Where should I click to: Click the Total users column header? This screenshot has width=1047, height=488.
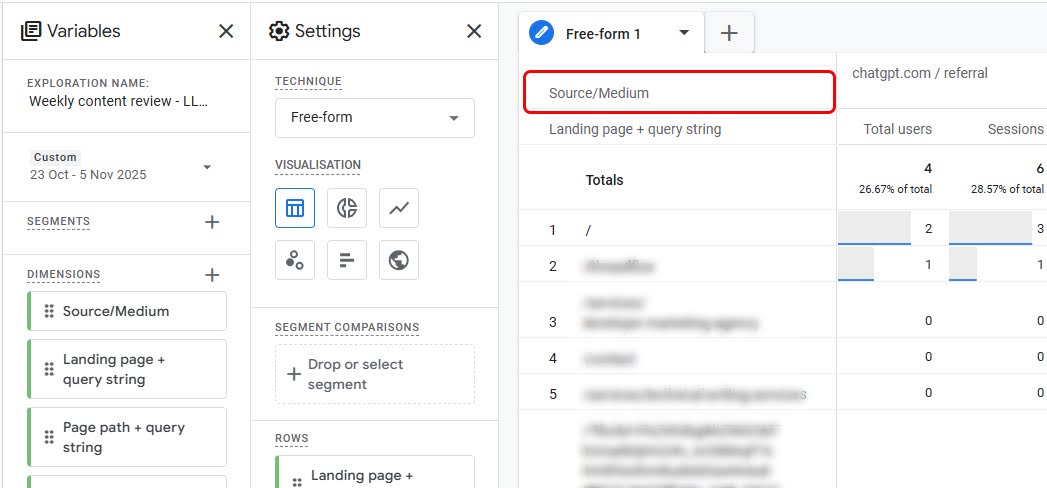(x=897, y=129)
